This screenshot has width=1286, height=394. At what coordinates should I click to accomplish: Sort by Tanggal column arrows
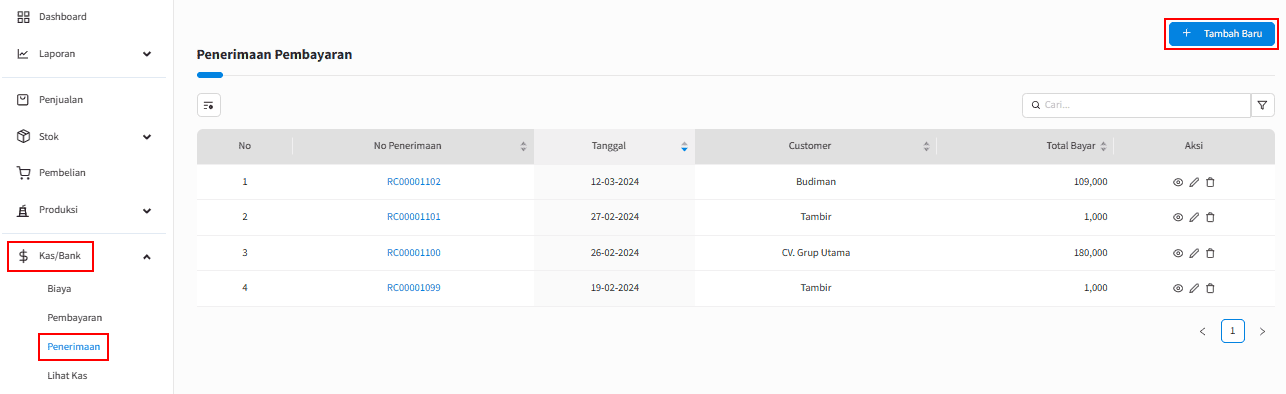(684, 146)
